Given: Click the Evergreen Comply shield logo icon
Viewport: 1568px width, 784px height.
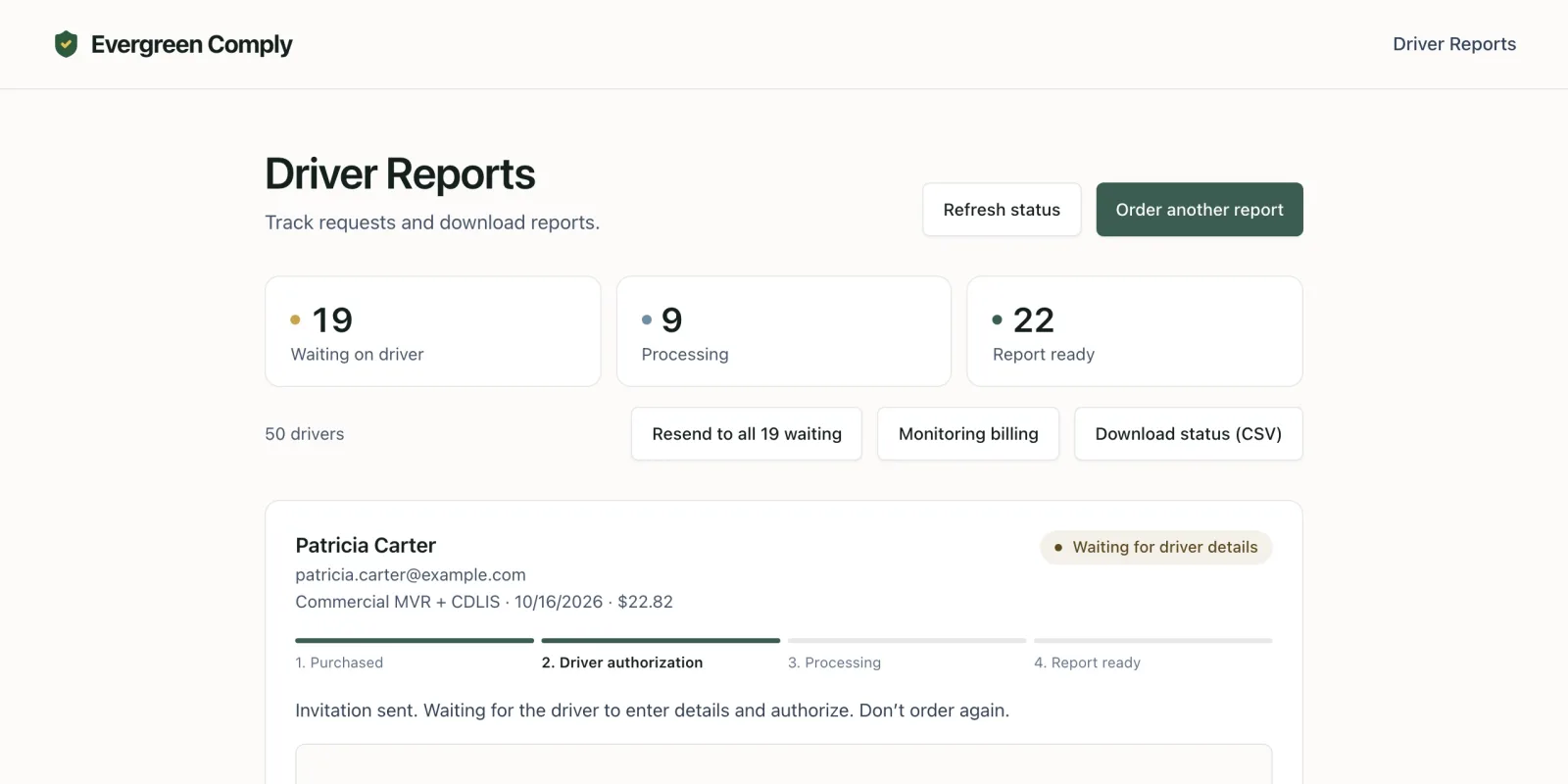Looking at the screenshot, I should (66, 44).
